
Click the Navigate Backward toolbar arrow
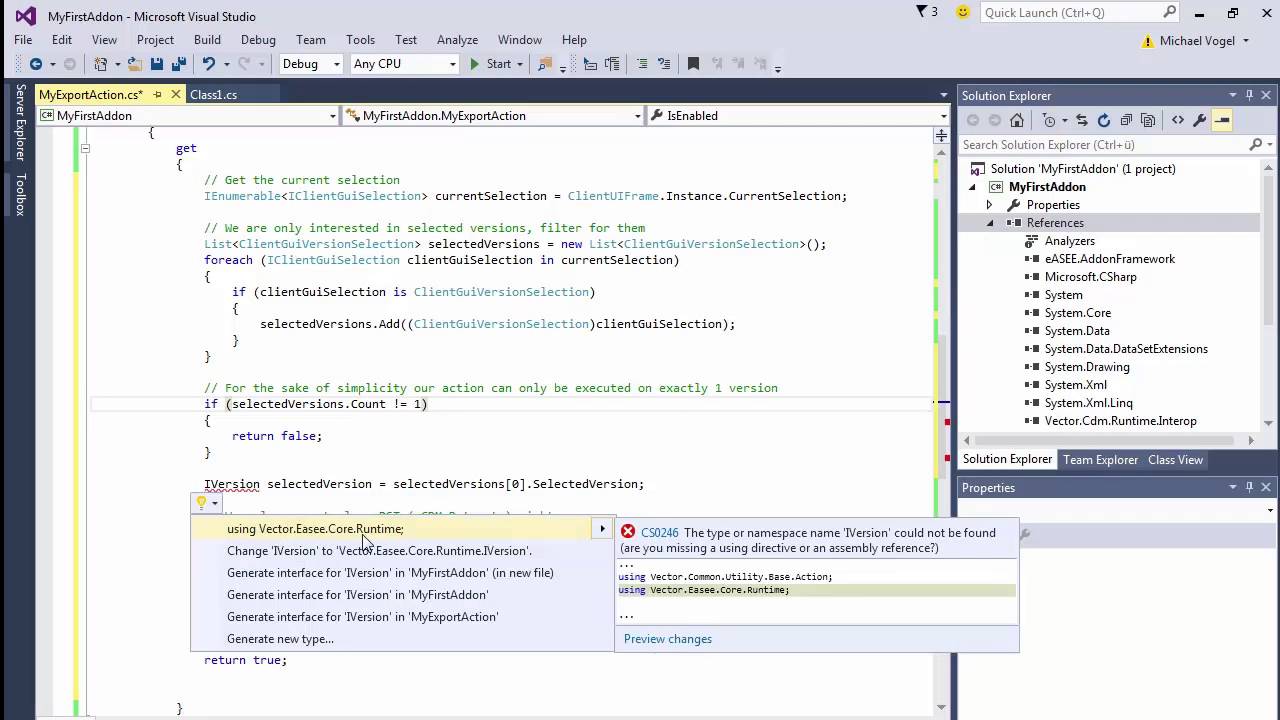36,64
